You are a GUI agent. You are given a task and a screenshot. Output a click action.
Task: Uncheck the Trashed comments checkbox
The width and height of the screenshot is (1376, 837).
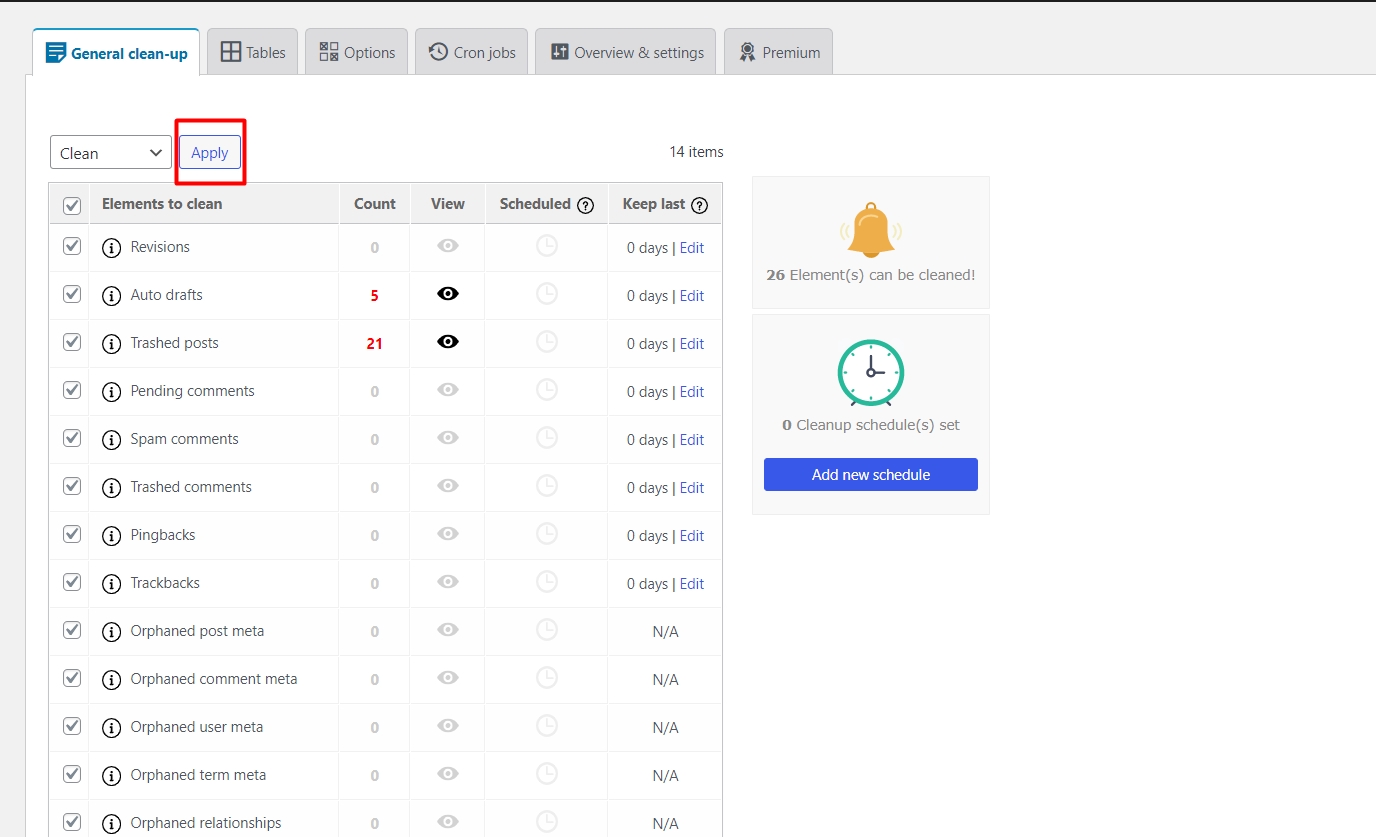coord(72,486)
